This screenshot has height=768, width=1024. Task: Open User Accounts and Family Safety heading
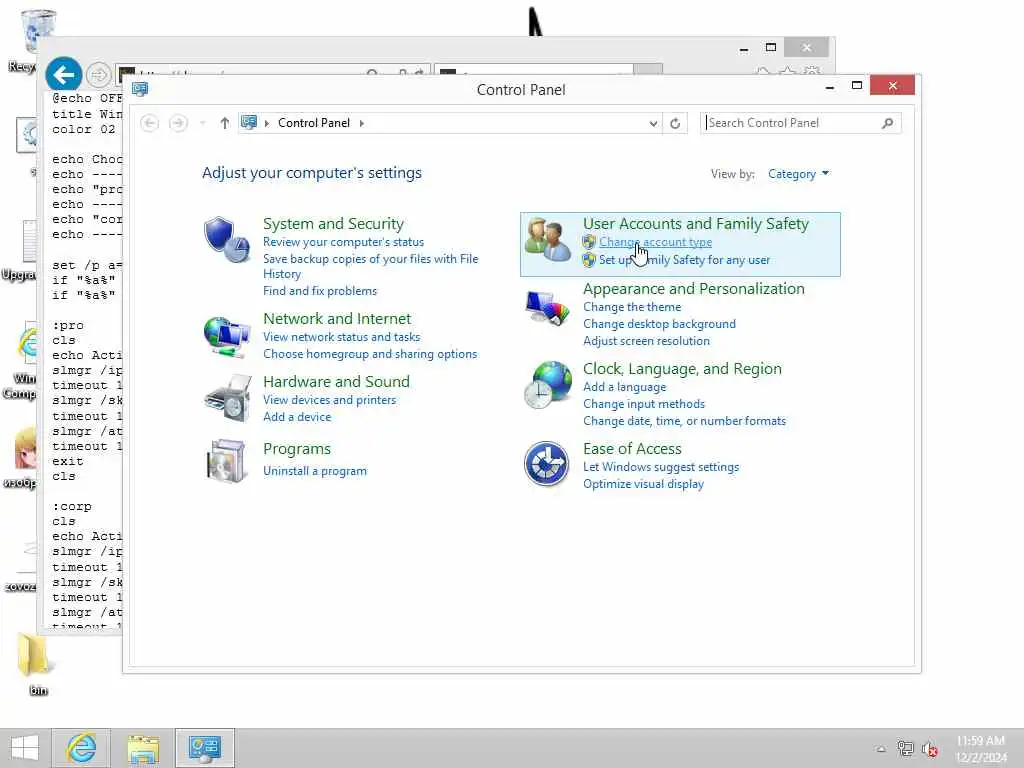(x=696, y=223)
